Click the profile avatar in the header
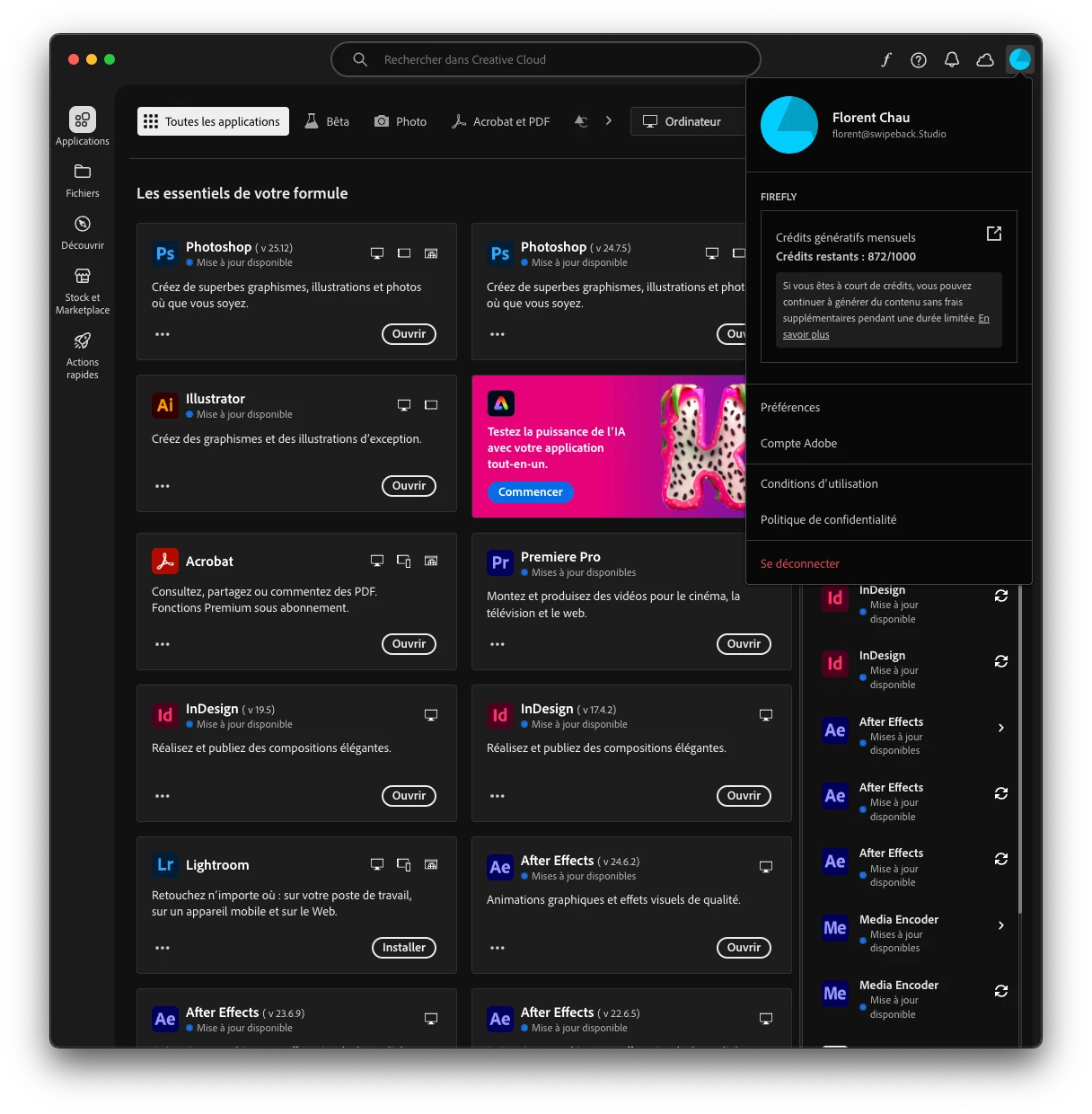1092x1114 pixels. point(1019,59)
